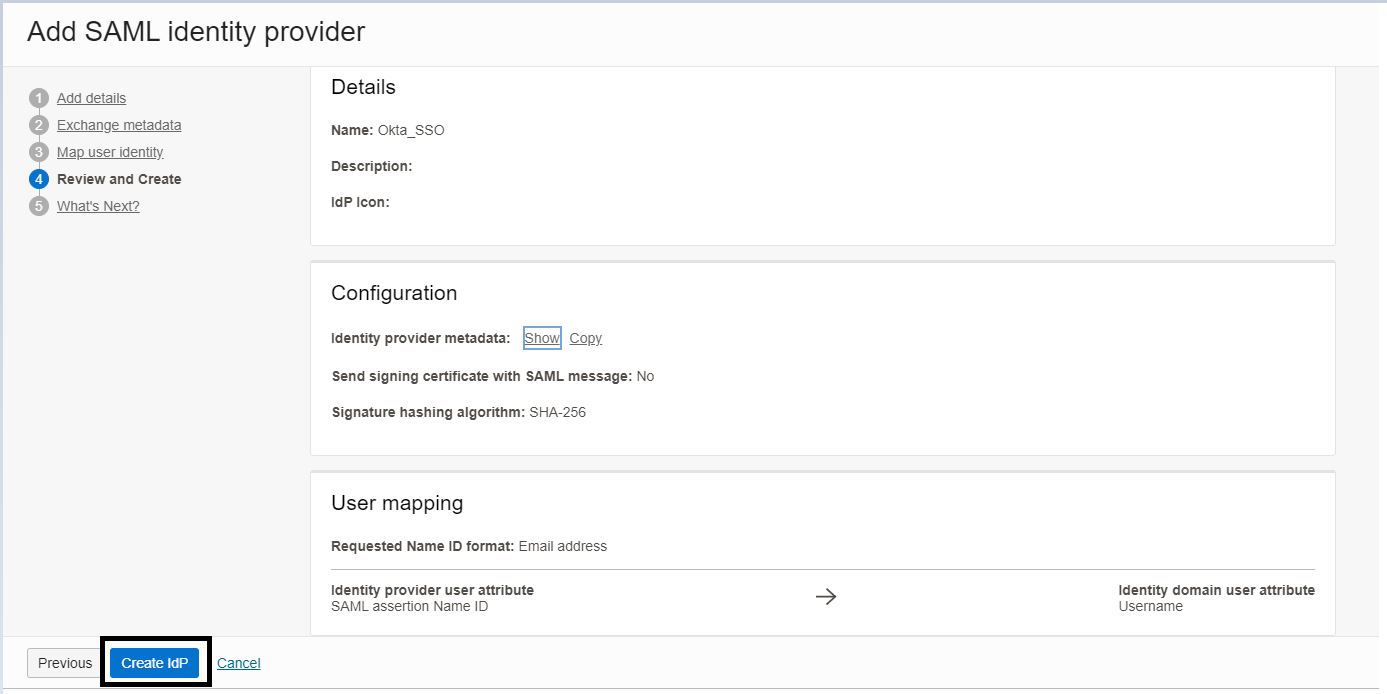Screen dimensions: 1387x694
Task: Click the Create IdP button
Action: [x=155, y=663]
